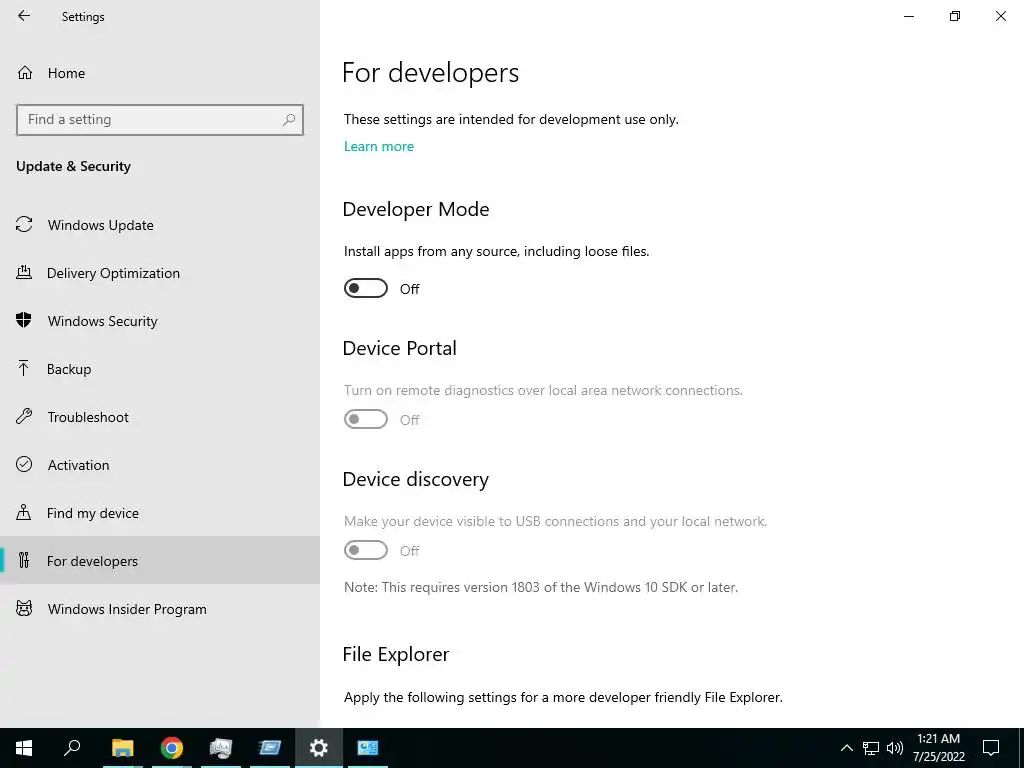Click the Delivery Optimization icon
Image resolution: width=1024 pixels, height=768 pixels.
pyautogui.click(x=24, y=272)
